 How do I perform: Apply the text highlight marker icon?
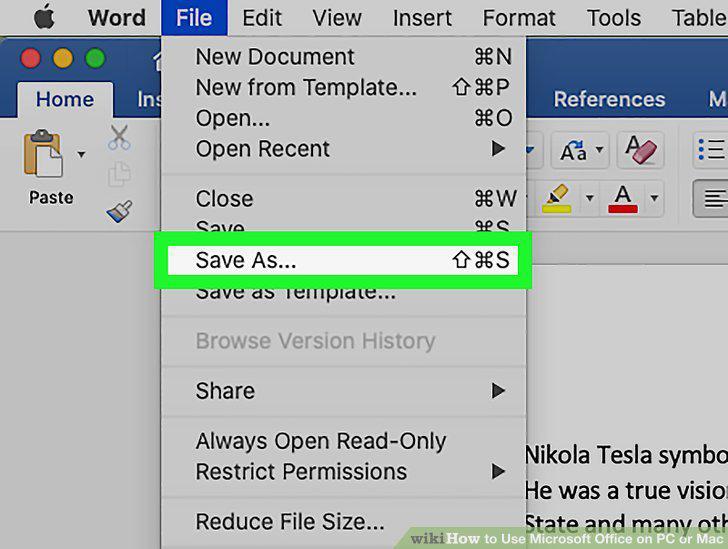point(557,198)
